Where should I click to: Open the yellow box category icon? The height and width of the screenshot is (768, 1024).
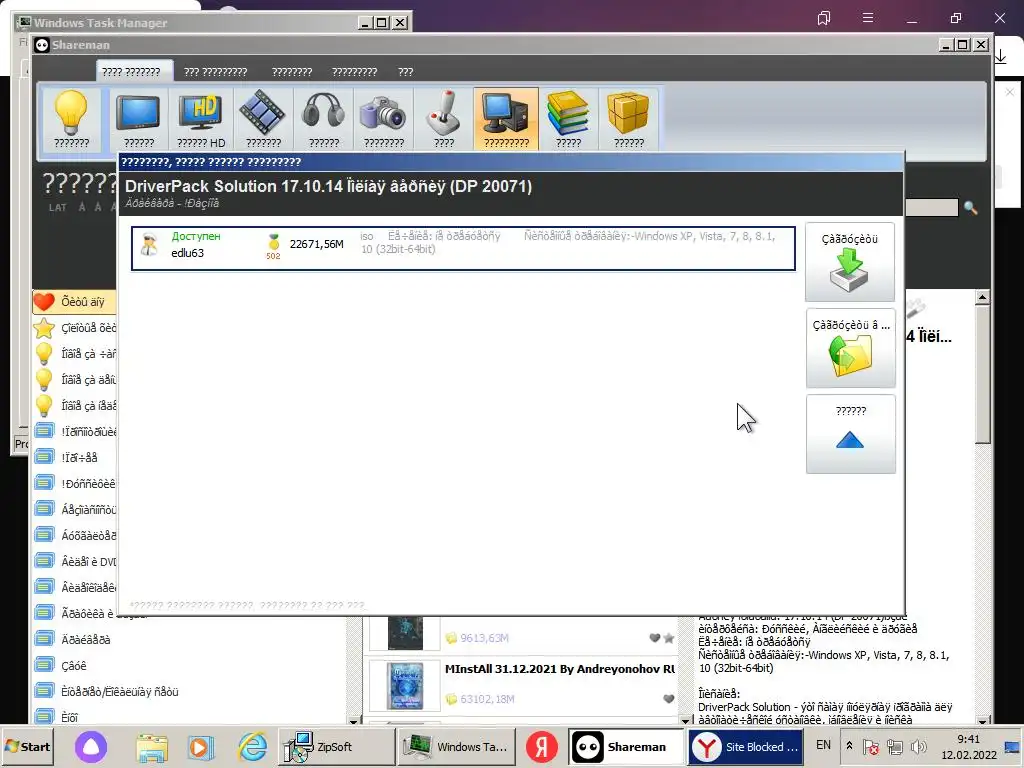[628, 119]
